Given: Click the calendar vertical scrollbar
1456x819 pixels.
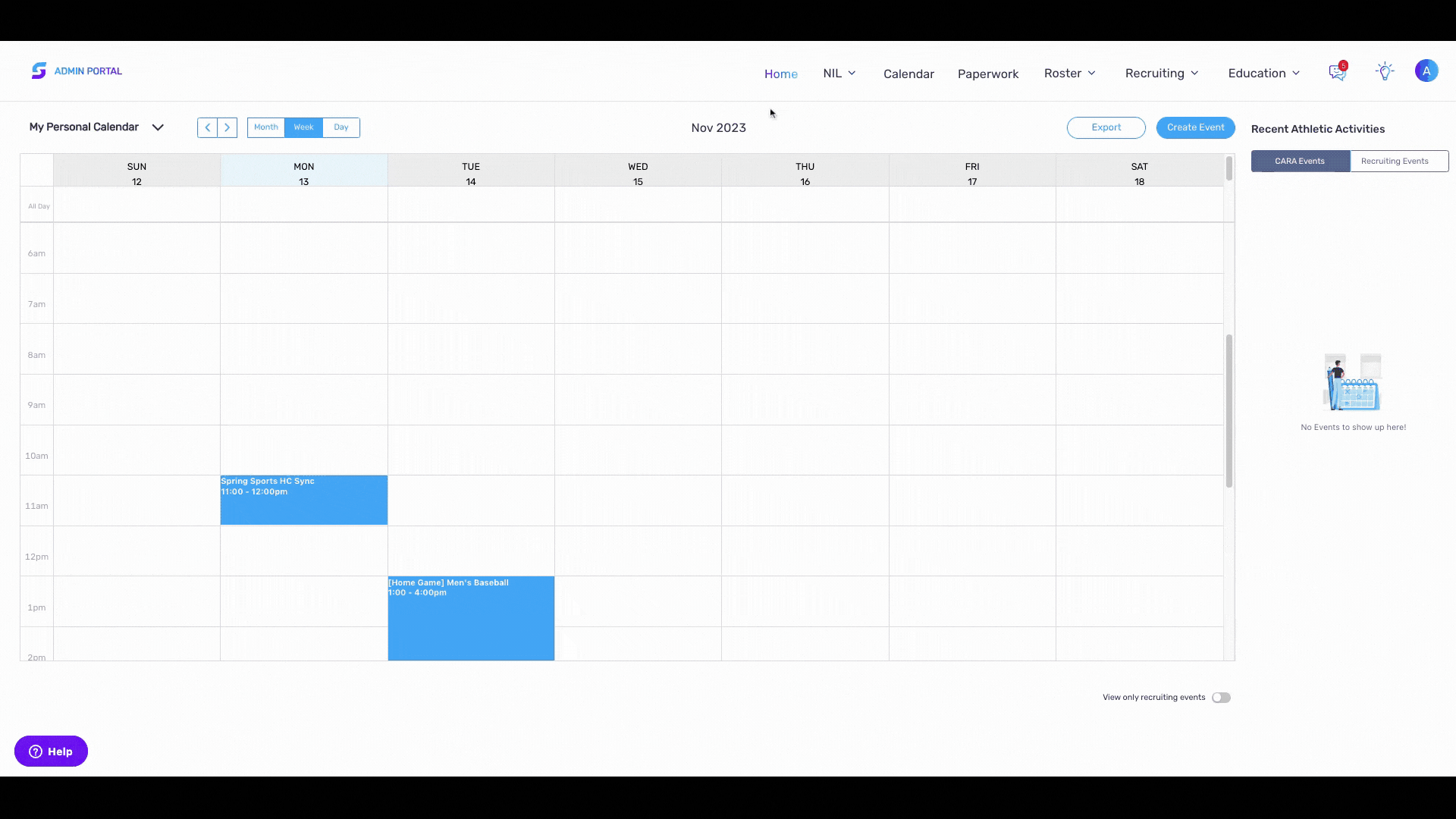Looking at the screenshot, I should 1229,411.
